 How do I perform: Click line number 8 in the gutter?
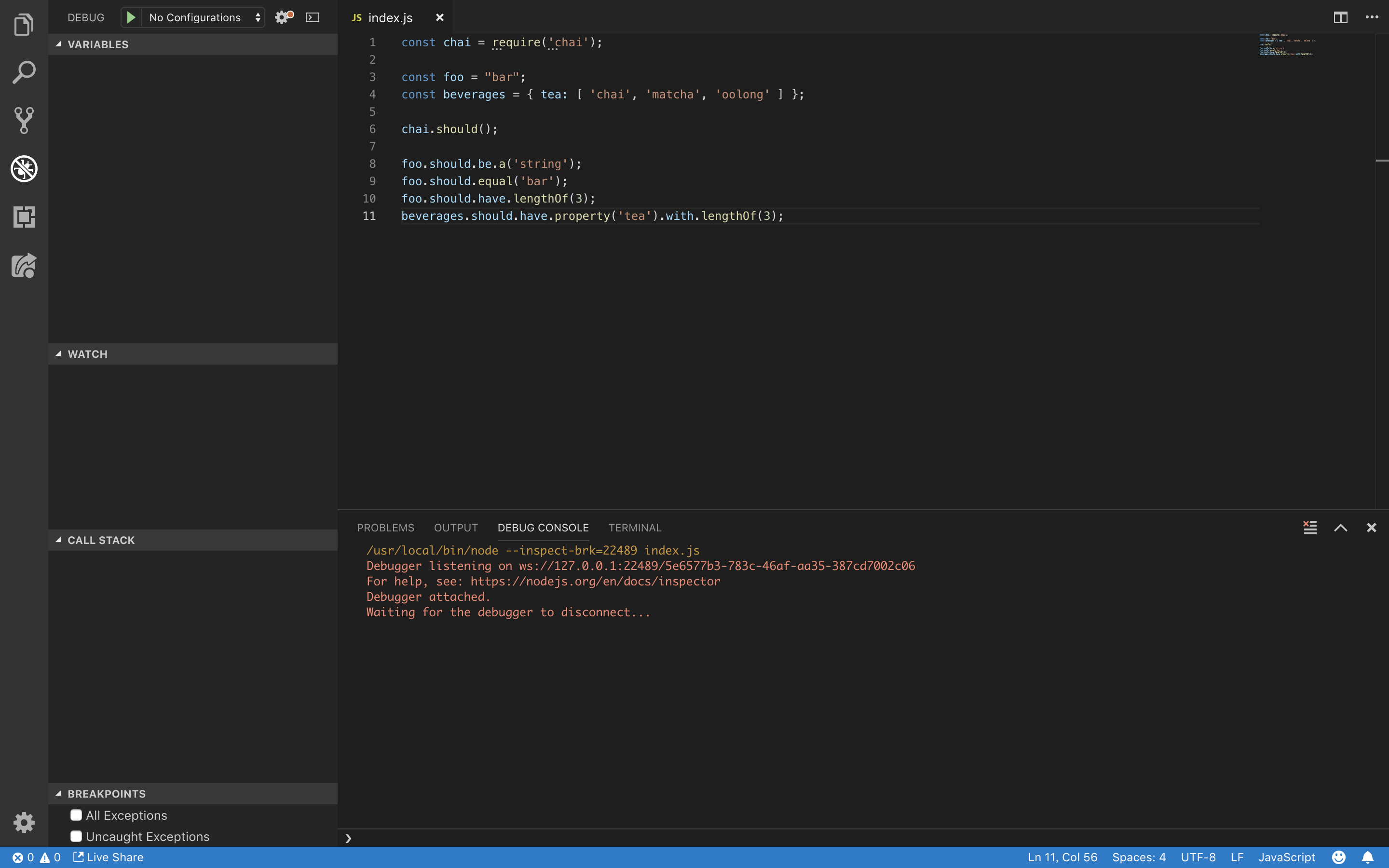372,163
